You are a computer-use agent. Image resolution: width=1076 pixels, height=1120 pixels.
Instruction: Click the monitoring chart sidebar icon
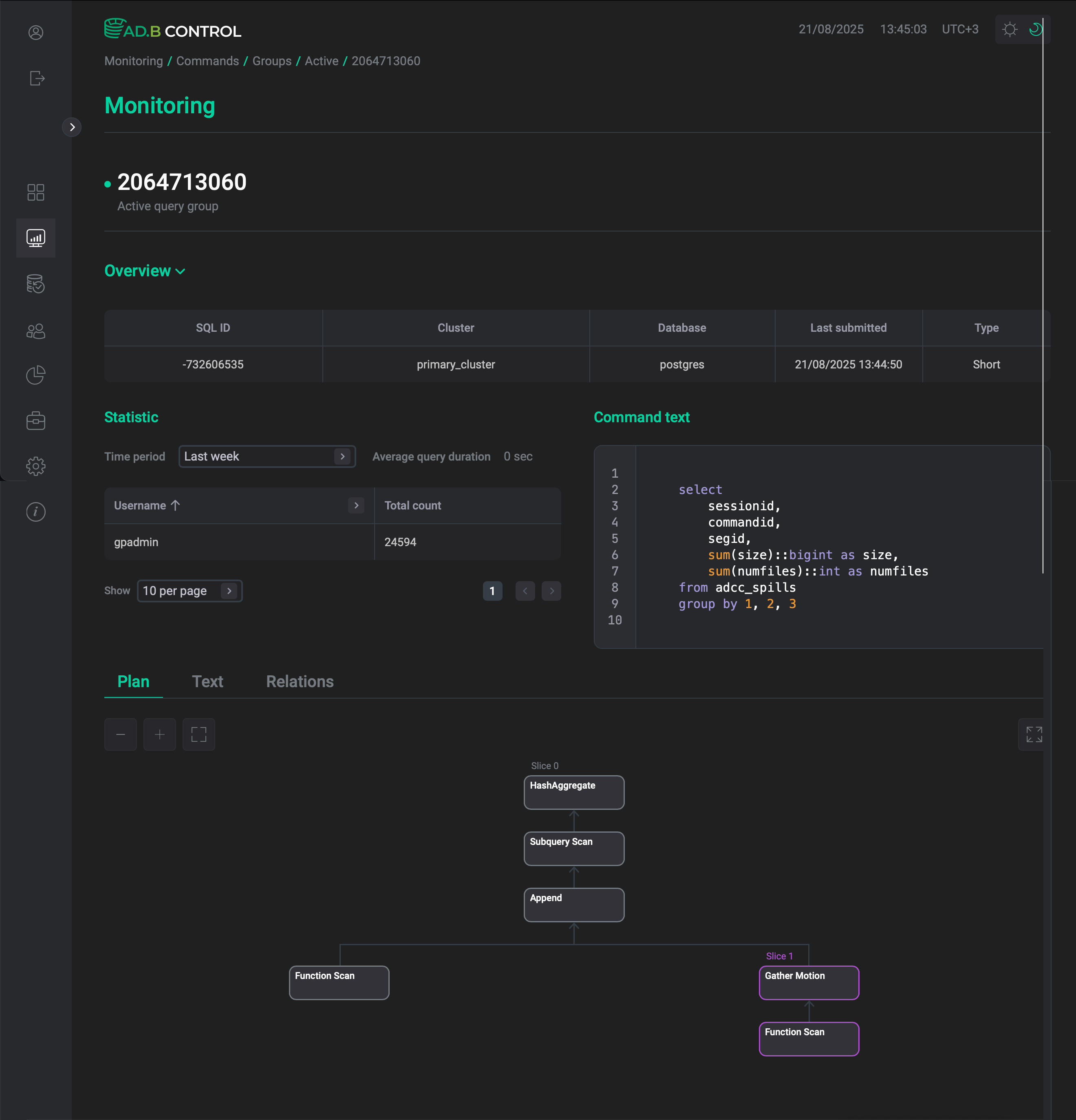(x=35, y=238)
